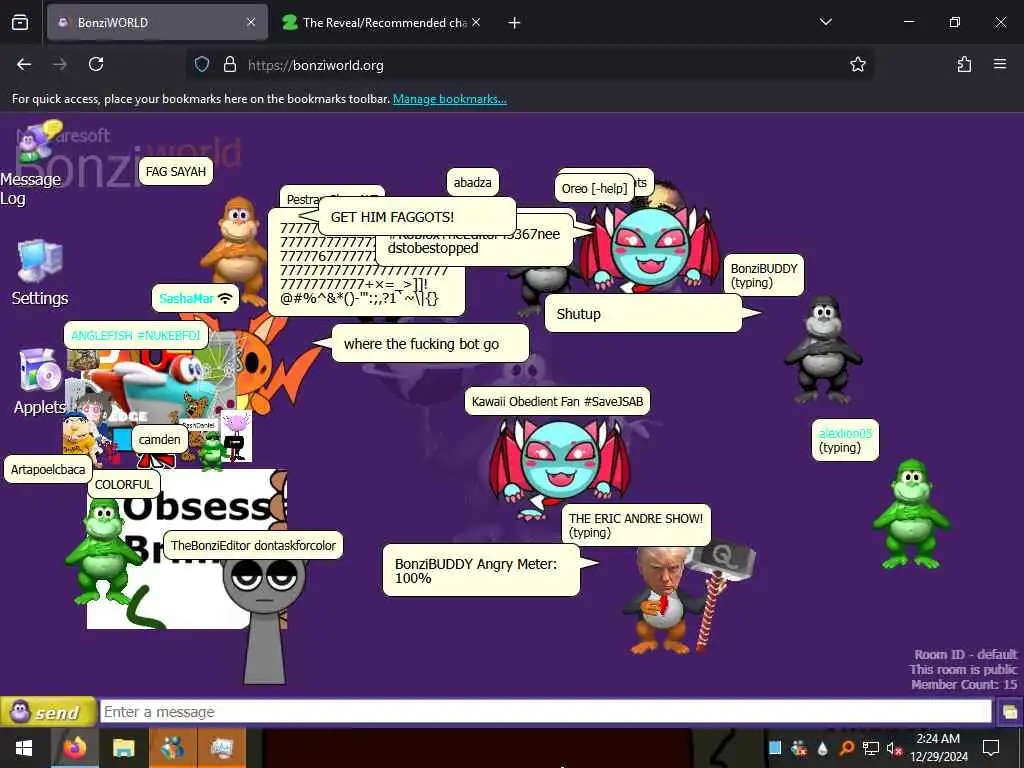Viewport: 1024px width, 768px height.
Task: Open the Message Log icon
Action: click(33, 163)
